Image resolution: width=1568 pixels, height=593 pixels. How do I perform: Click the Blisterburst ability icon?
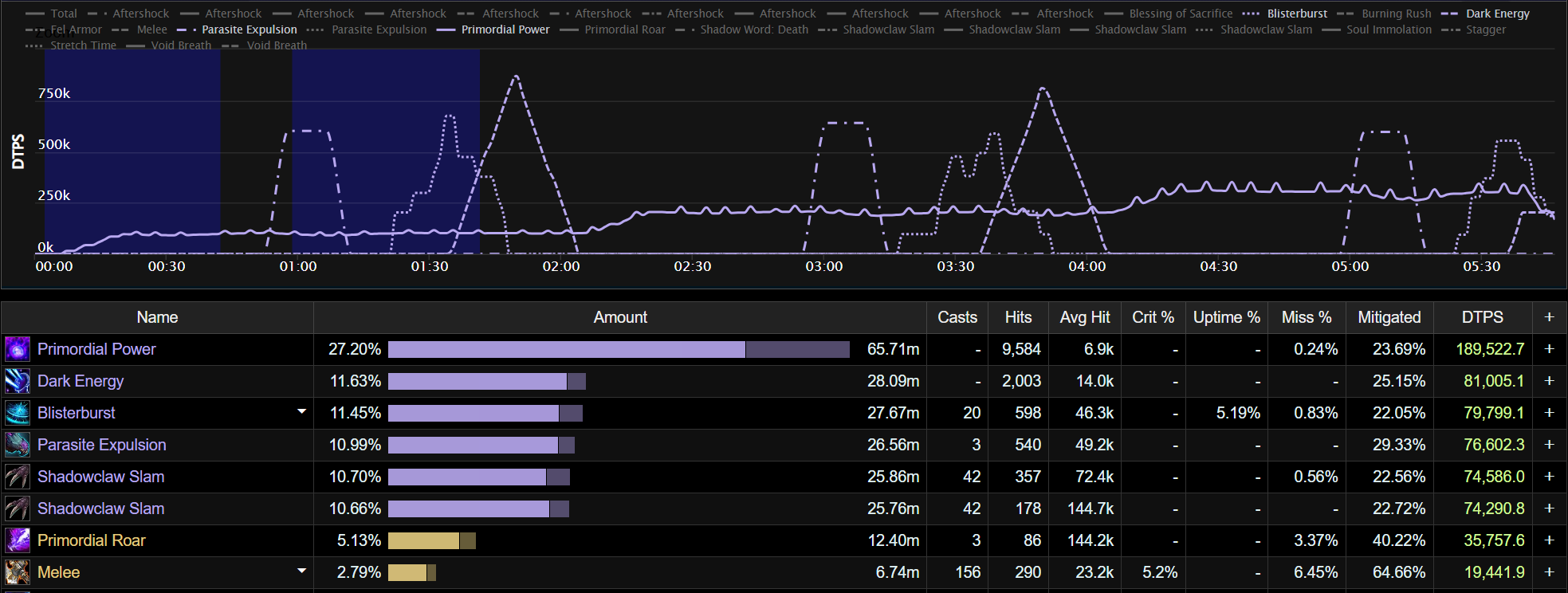pyautogui.click(x=18, y=413)
